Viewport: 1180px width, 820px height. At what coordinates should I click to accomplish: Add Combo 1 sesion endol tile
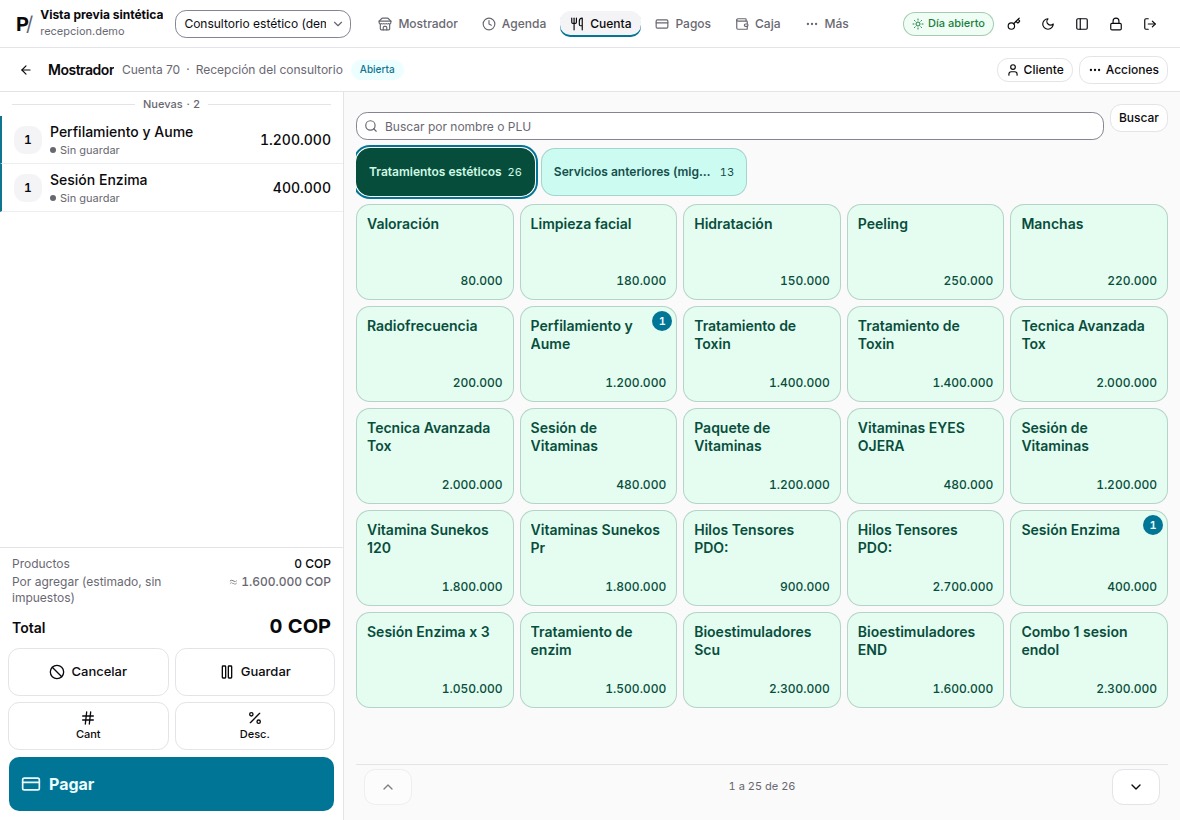(x=1089, y=660)
